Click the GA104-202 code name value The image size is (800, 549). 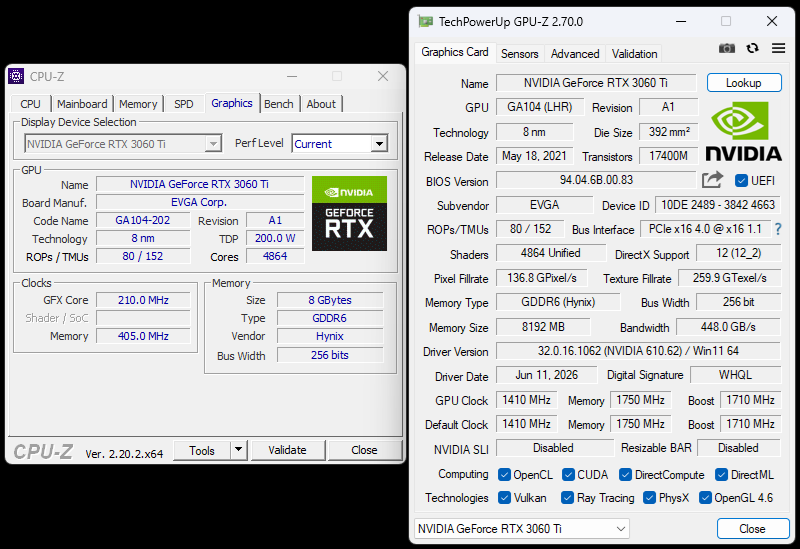pos(143,220)
